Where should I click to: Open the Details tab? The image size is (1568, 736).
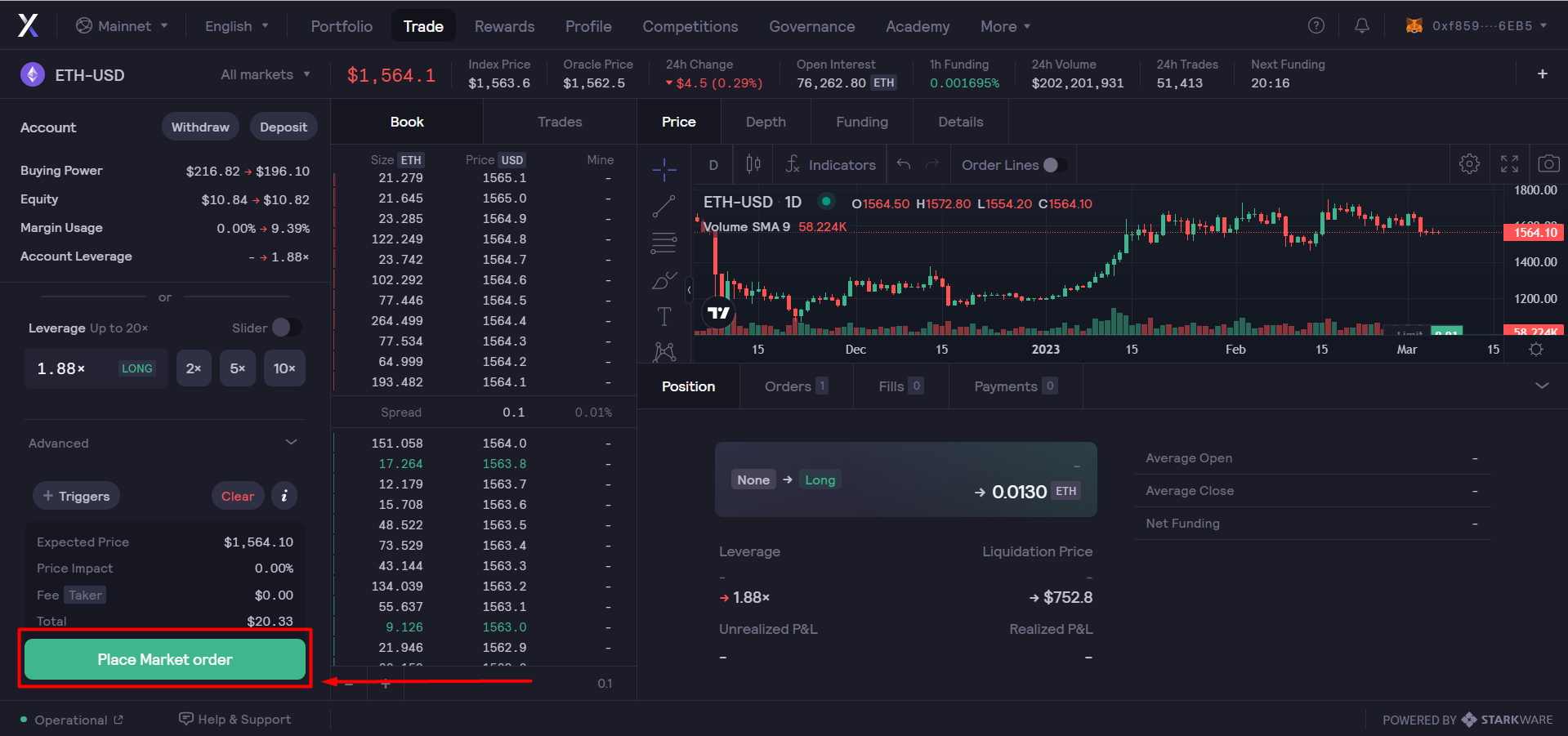point(961,122)
